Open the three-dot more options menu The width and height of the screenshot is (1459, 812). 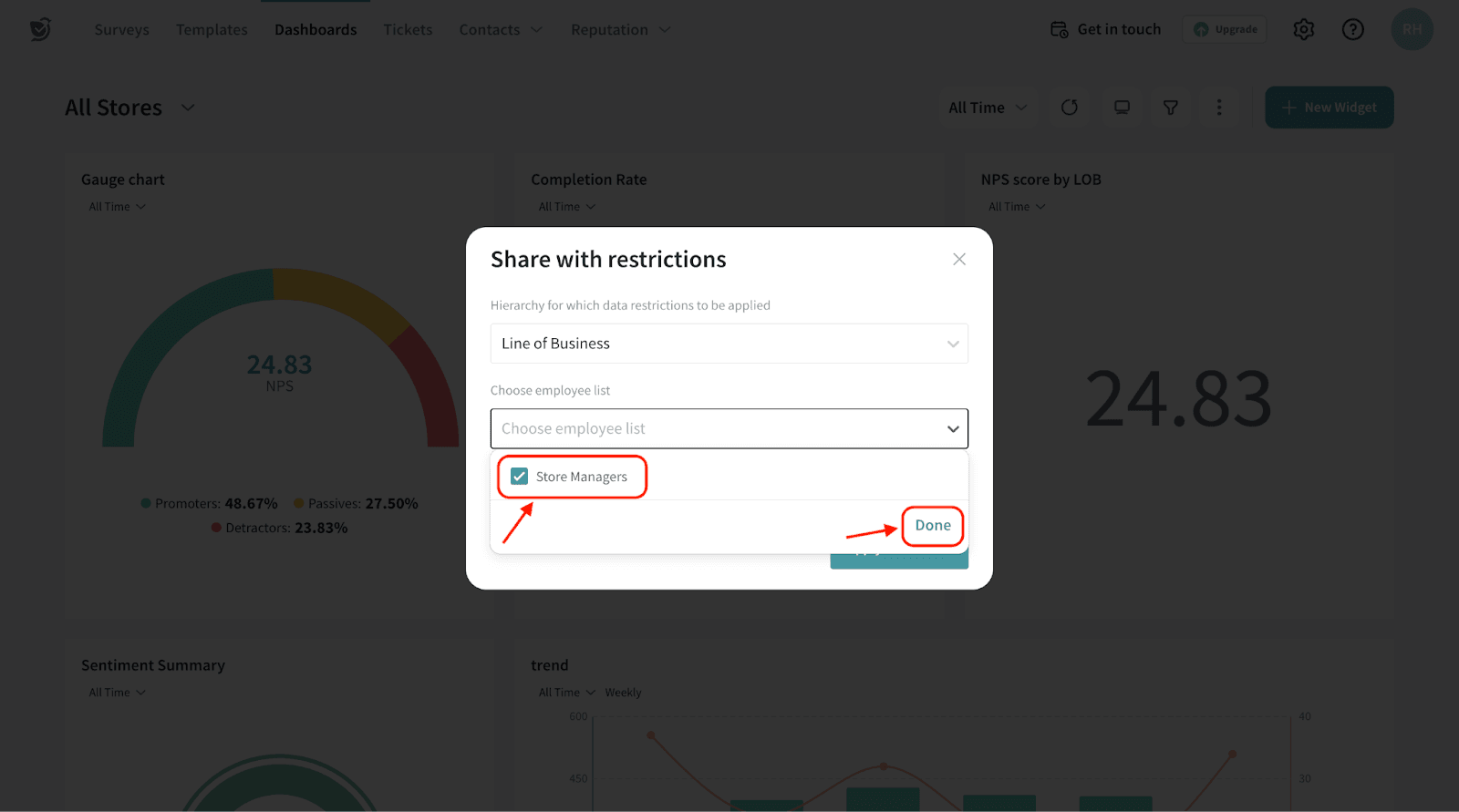pos(1218,108)
